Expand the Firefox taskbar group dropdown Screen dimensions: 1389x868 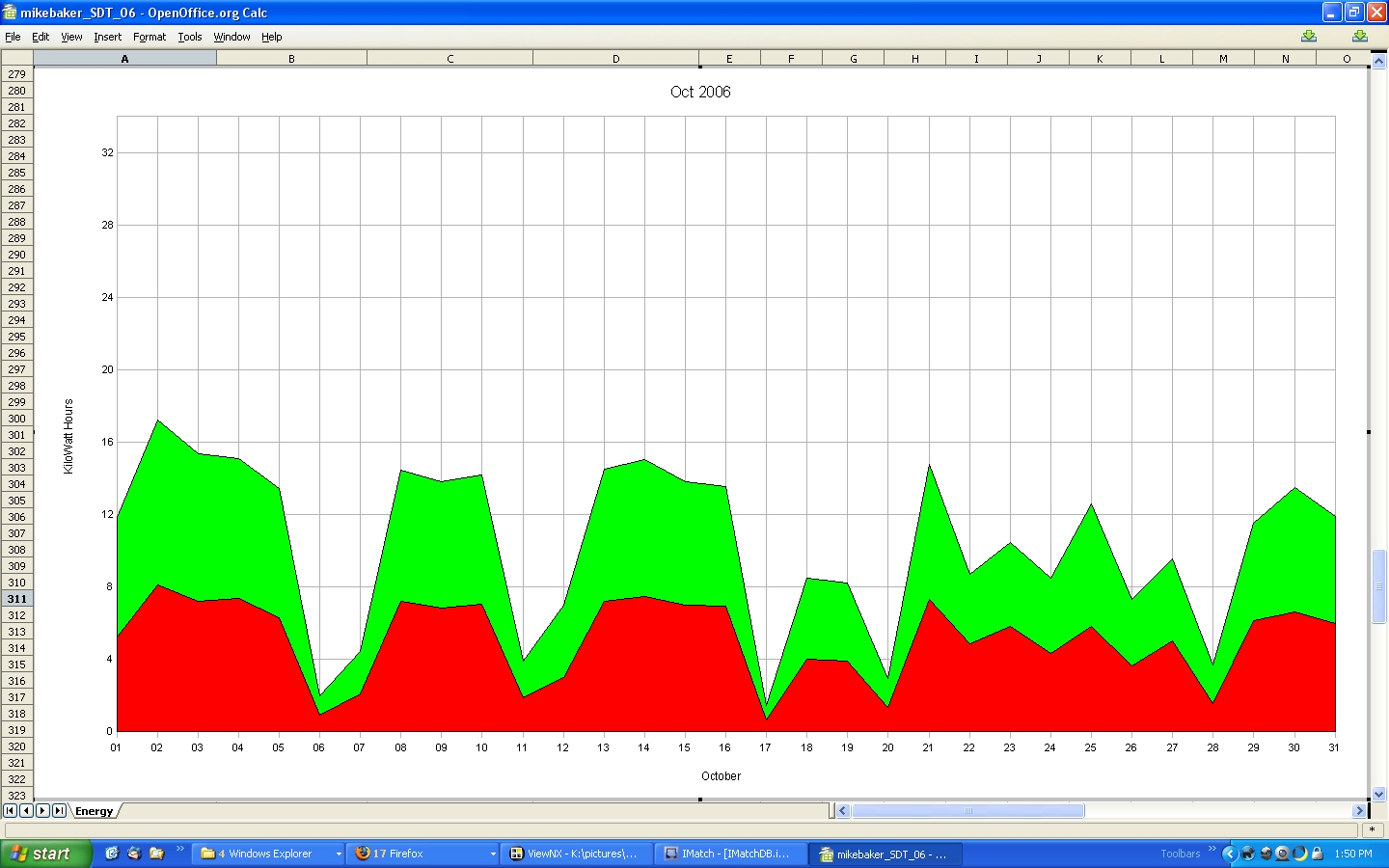point(493,854)
